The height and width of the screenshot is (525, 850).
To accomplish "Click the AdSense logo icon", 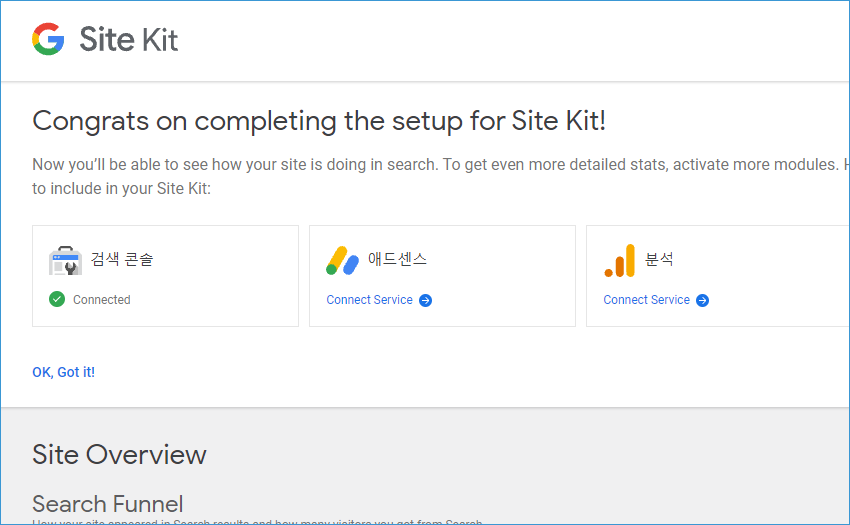I will click(x=342, y=260).
